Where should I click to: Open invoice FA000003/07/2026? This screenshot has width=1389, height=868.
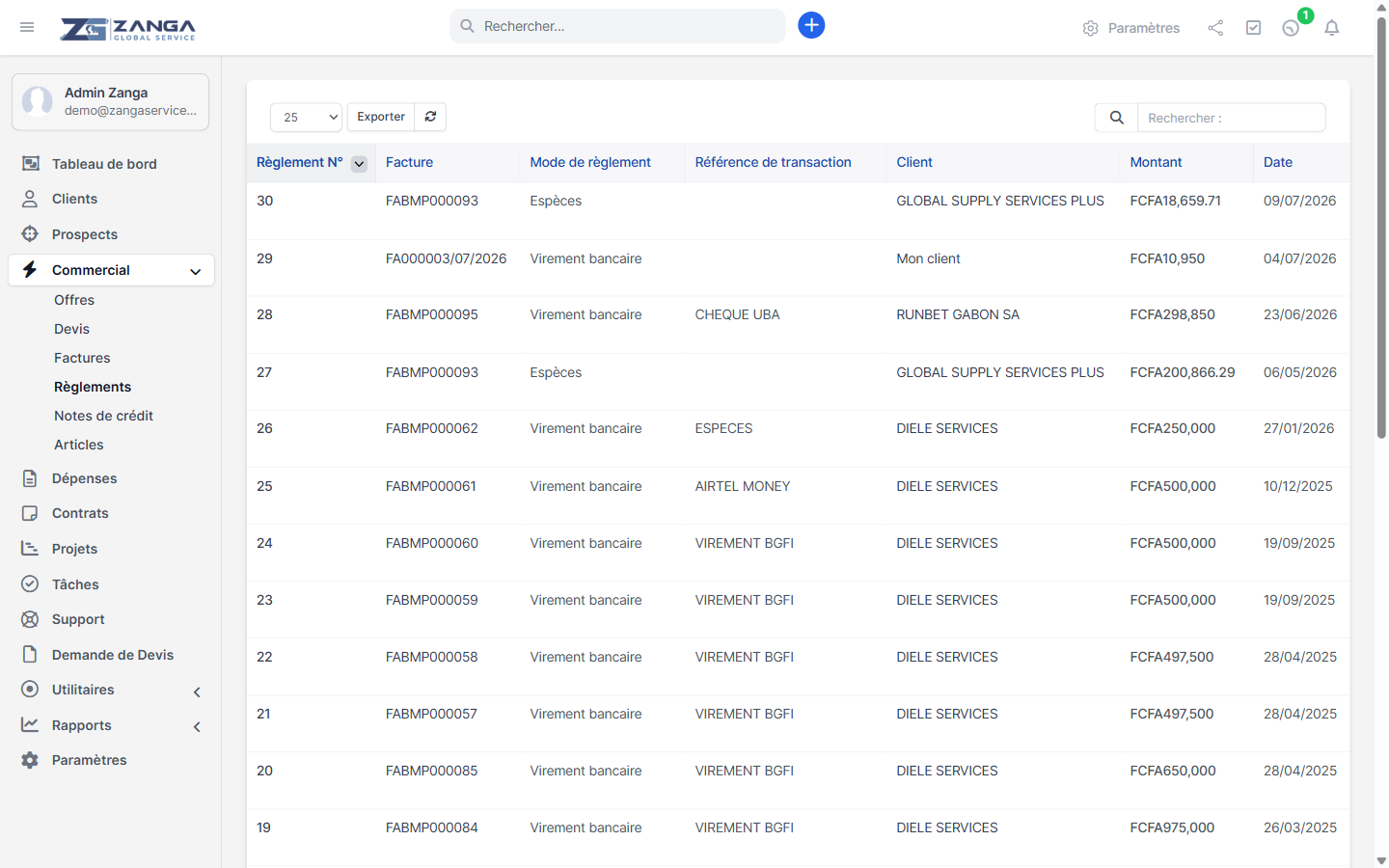(446, 258)
